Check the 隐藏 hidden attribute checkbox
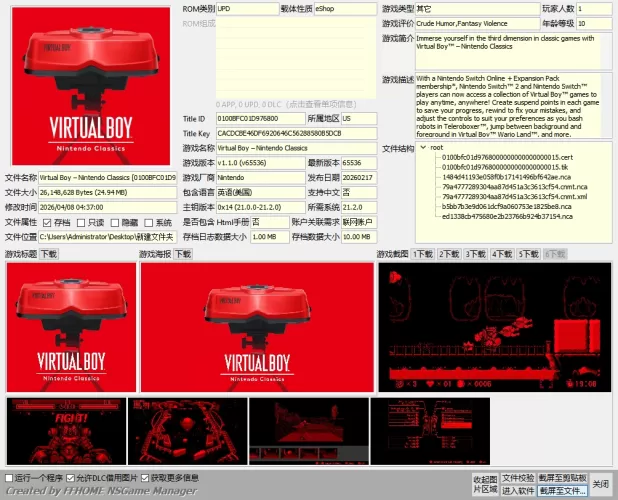Image resolution: width=618 pixels, height=500 pixels. (115, 223)
